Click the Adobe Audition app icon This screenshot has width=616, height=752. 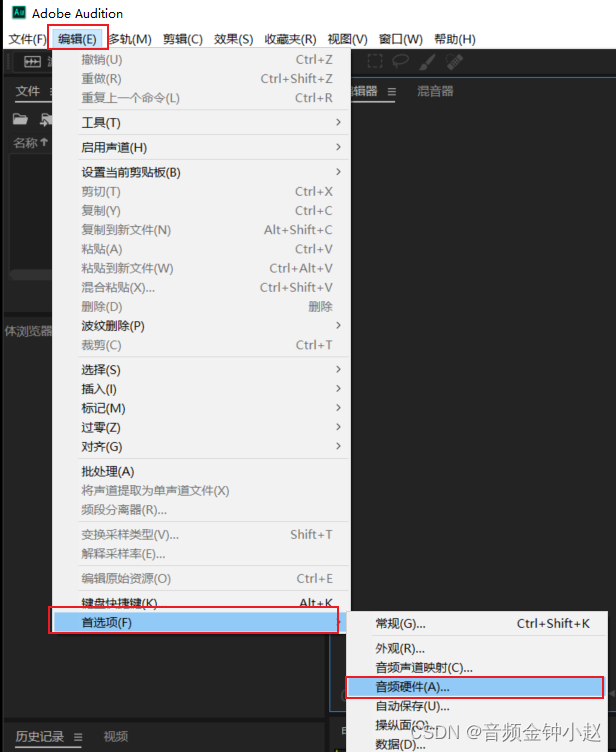pos(19,12)
